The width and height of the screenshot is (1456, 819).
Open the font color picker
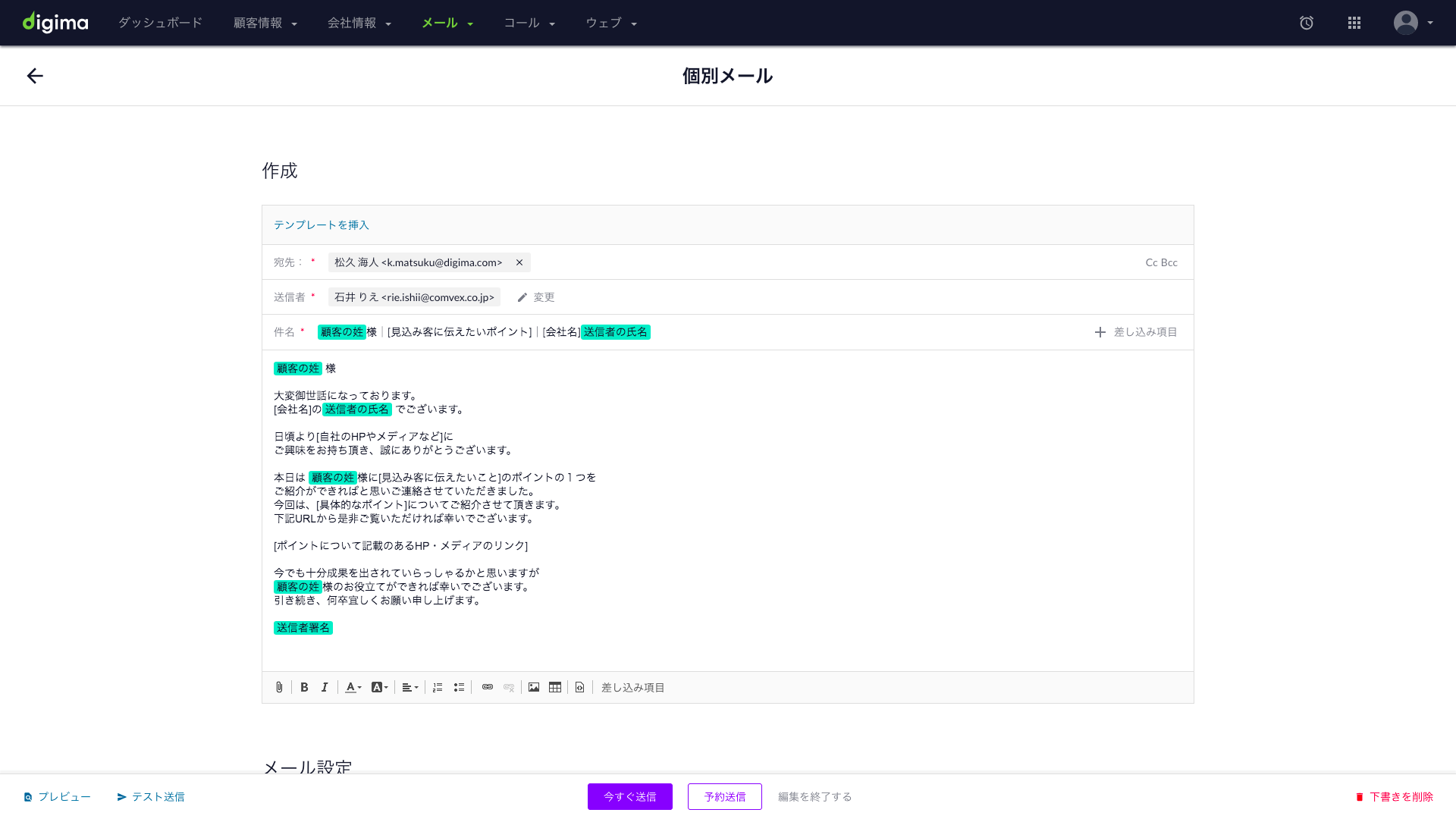click(353, 687)
